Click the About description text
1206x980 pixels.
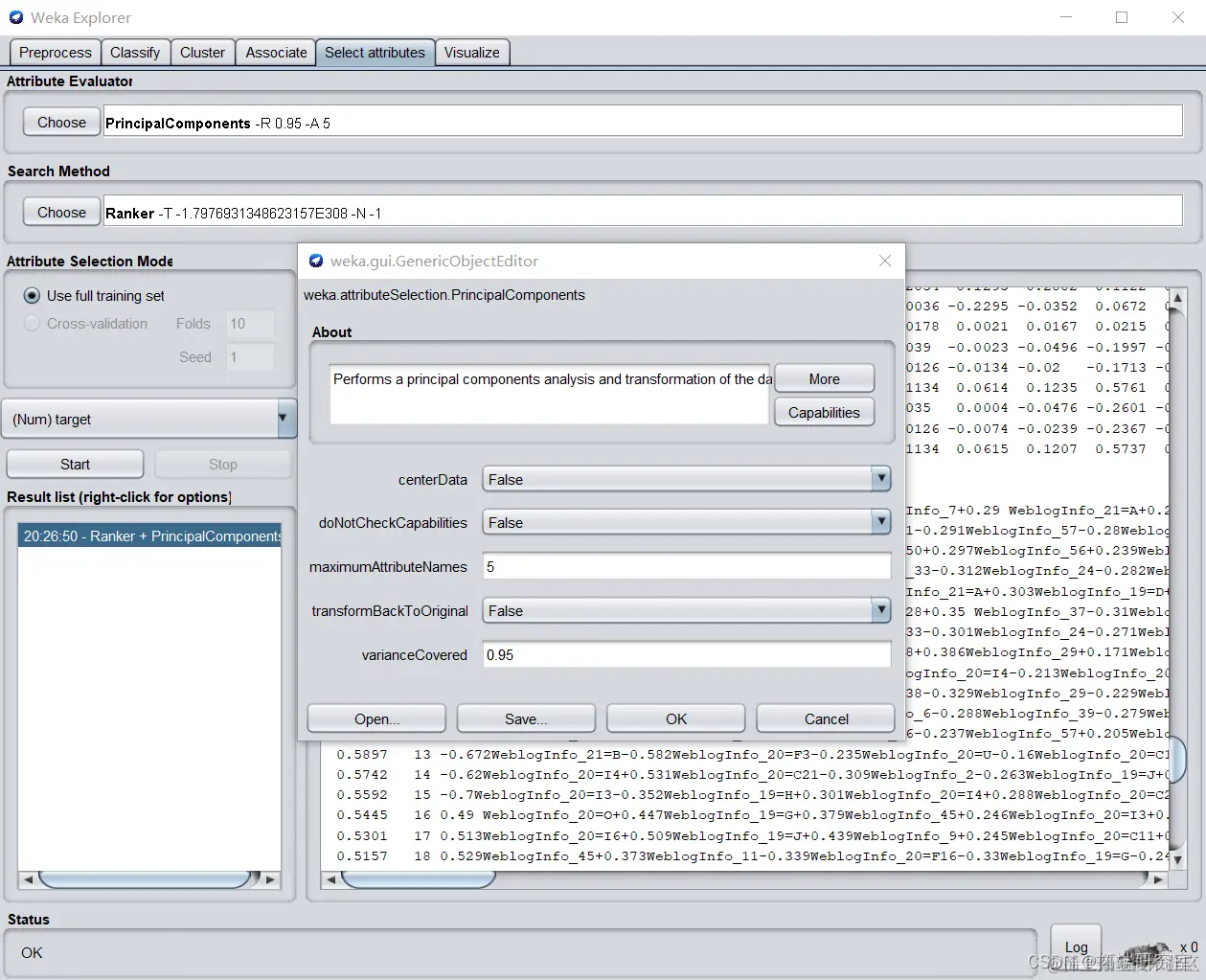click(552, 379)
